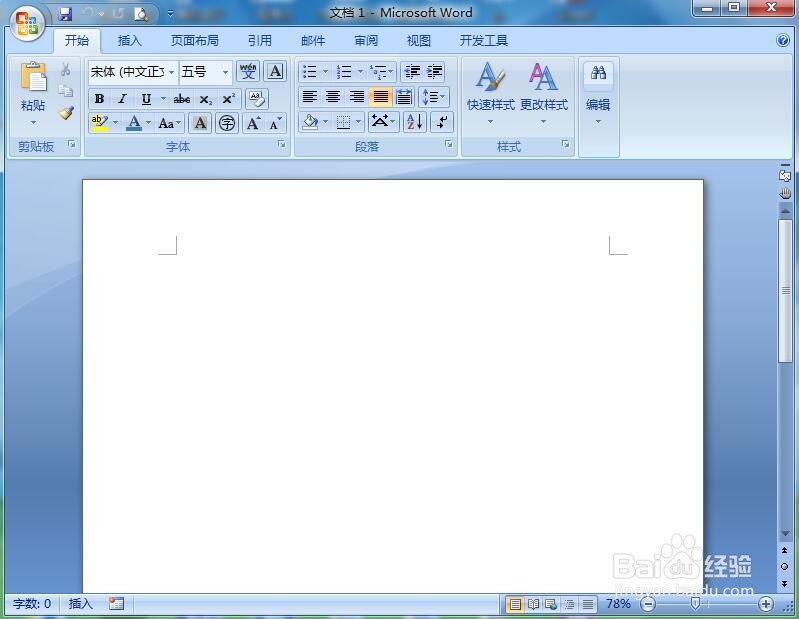The height and width of the screenshot is (619, 799).
Task: Toggle superscript formatting
Action: (228, 99)
